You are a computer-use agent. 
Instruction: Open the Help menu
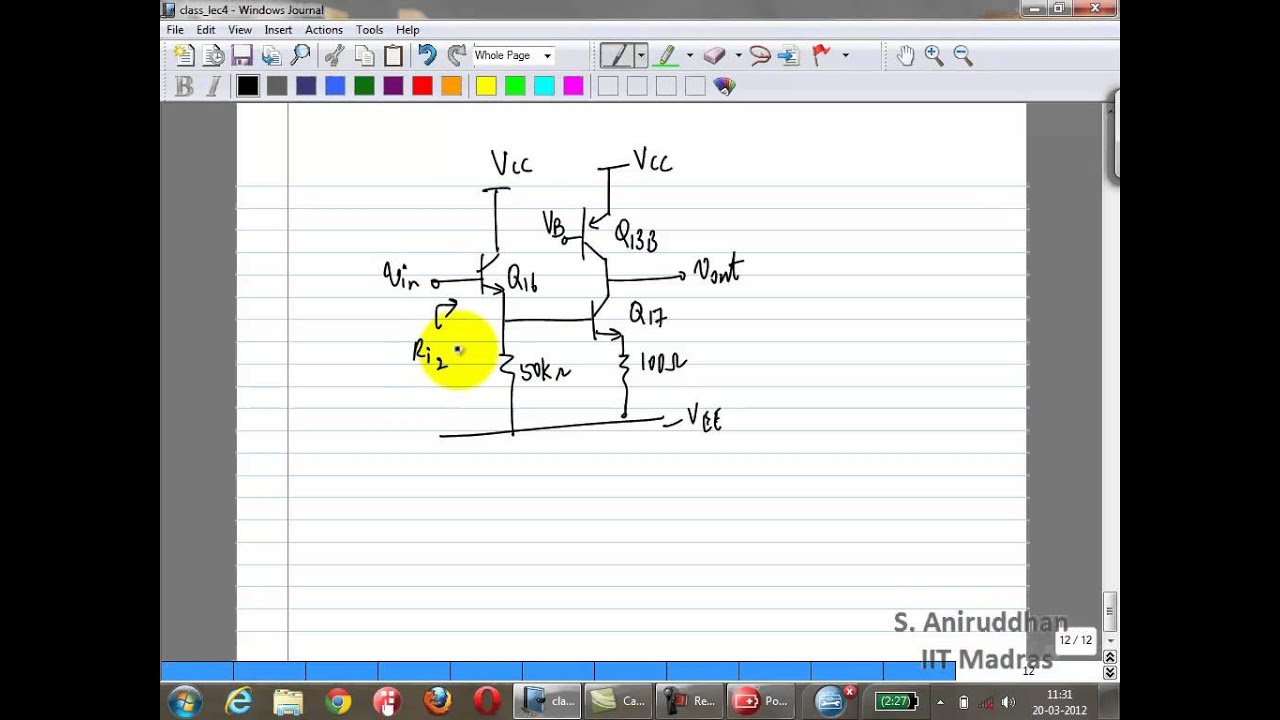(x=408, y=30)
